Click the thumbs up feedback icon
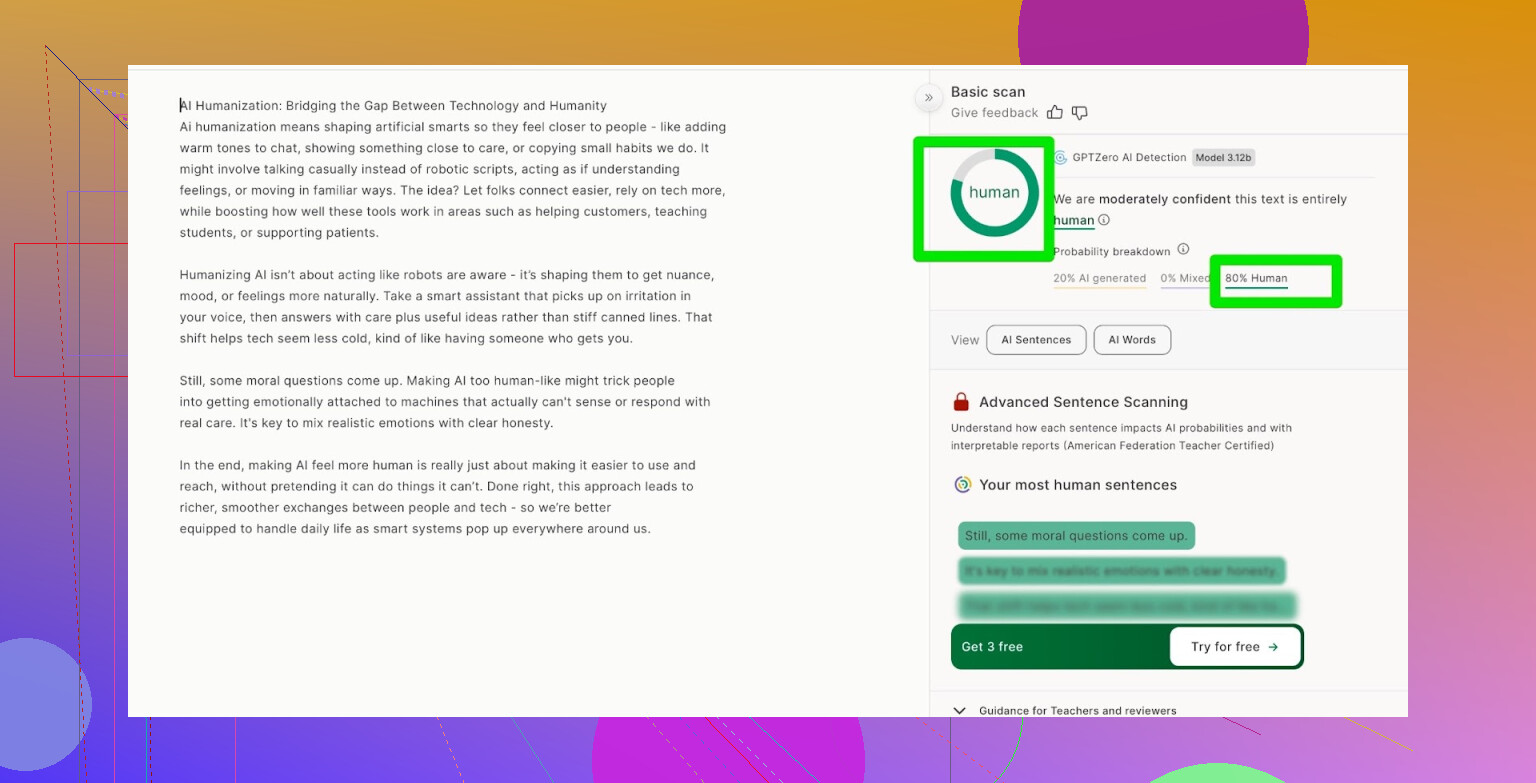 point(1056,113)
